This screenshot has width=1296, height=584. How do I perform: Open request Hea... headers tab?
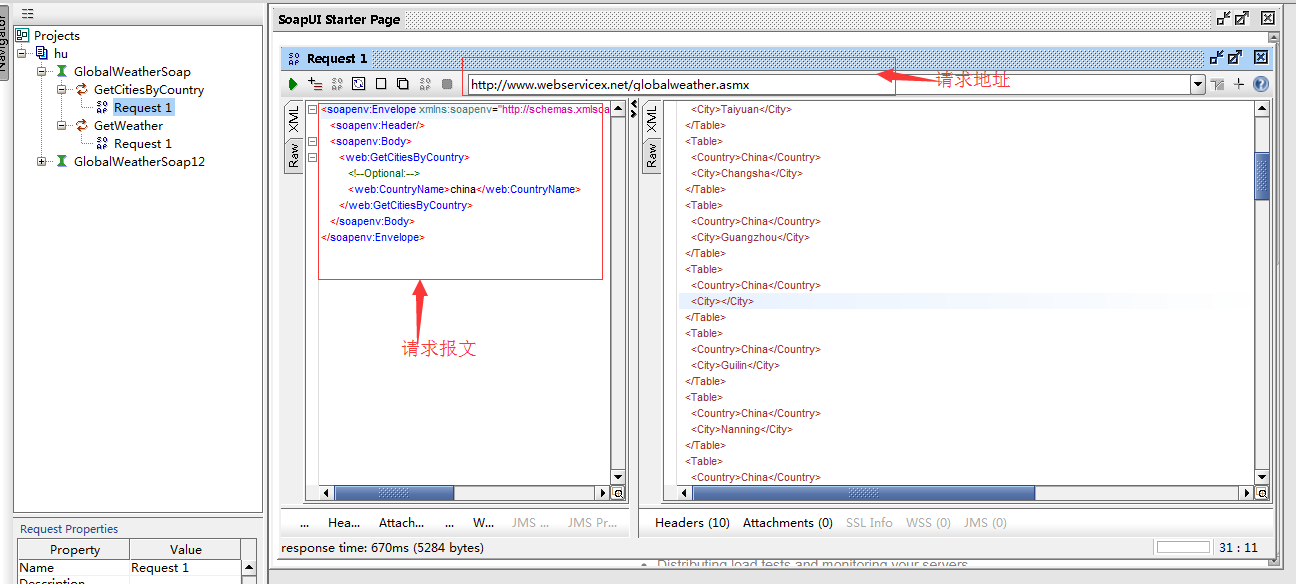[x=344, y=522]
